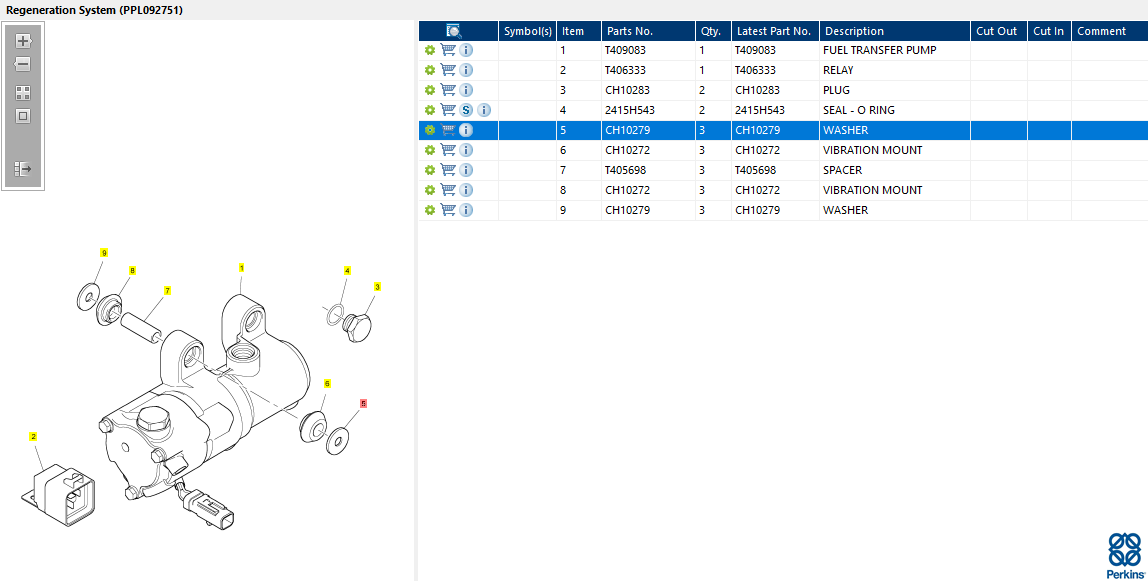Show info for item 6 VIBRATION MOUNT

click(x=466, y=150)
